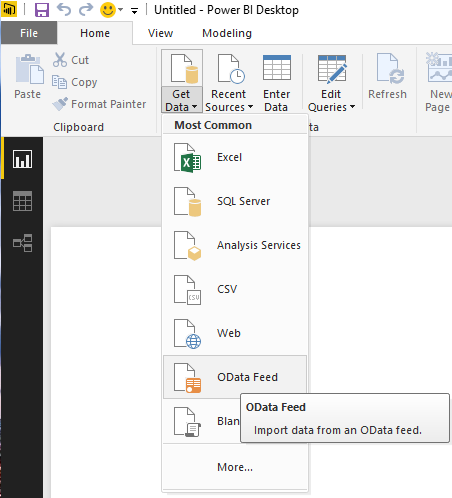The image size is (452, 498).
Task: Select the Blank Query option
Action: pos(202,421)
